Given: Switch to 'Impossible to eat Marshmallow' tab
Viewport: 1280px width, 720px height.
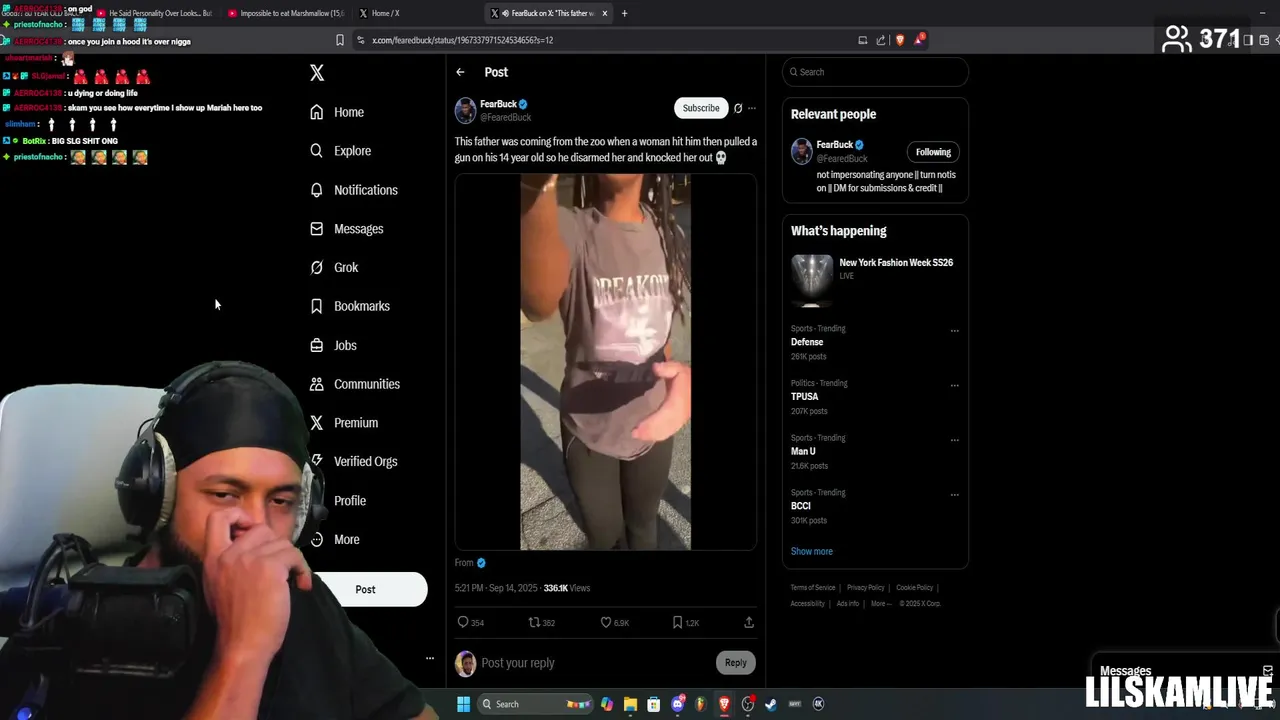Looking at the screenshot, I should 285,14.
